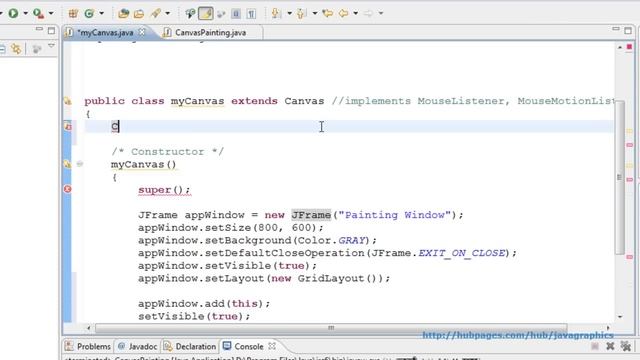This screenshot has width=640, height=360.
Task: Click the Console Remove Launch icon
Action: pos(610,347)
